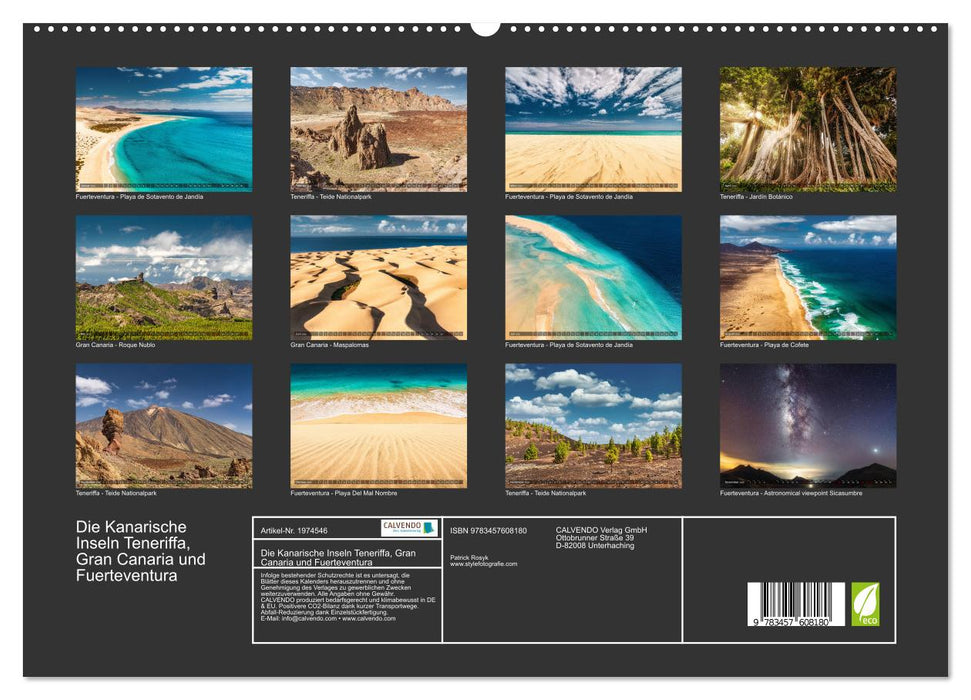
Task: Open the Playa Del Mal Nombre photo
Action: point(377,425)
